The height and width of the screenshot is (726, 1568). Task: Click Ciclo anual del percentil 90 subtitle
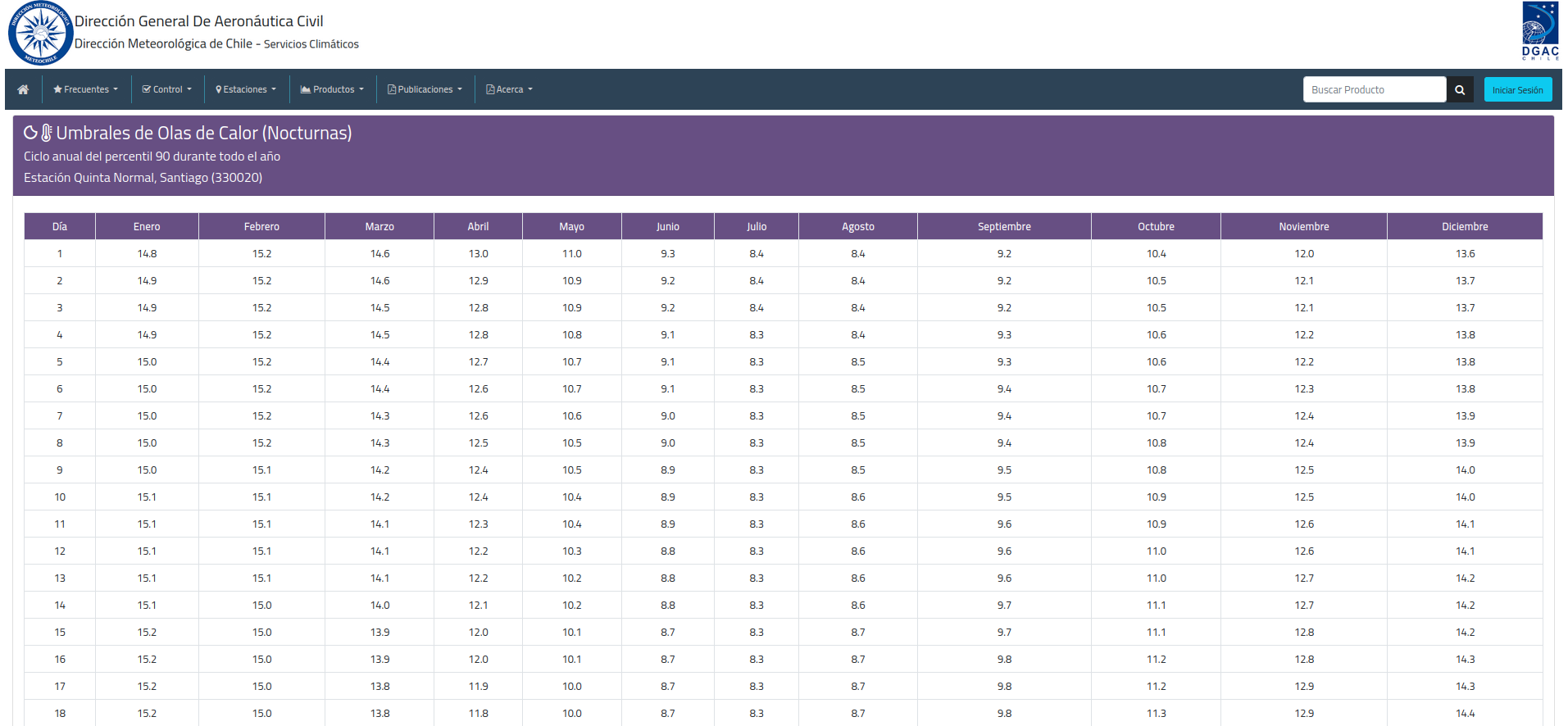coord(152,157)
